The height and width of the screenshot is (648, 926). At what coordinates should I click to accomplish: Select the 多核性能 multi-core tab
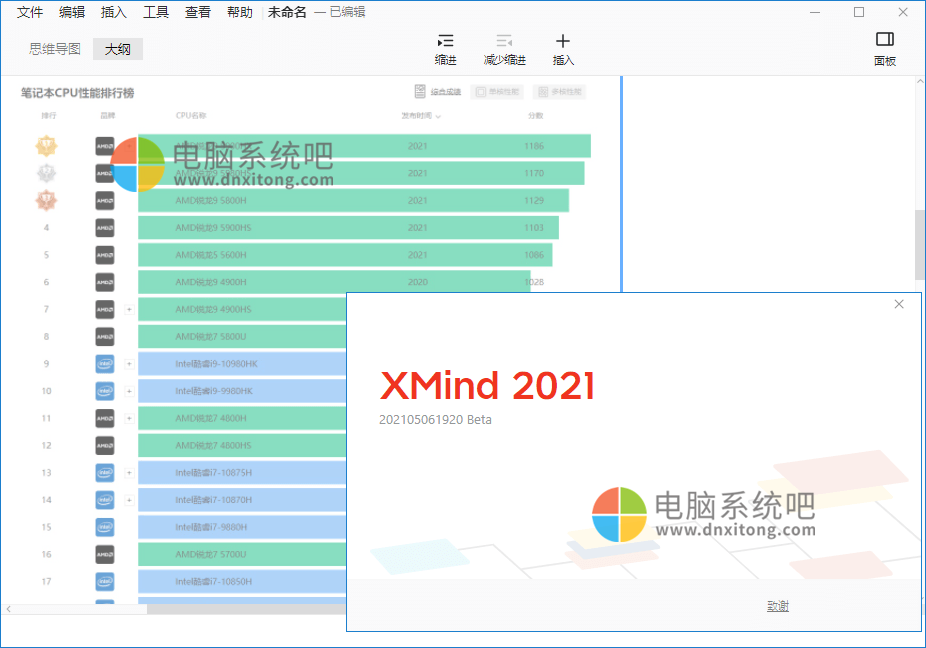560,92
